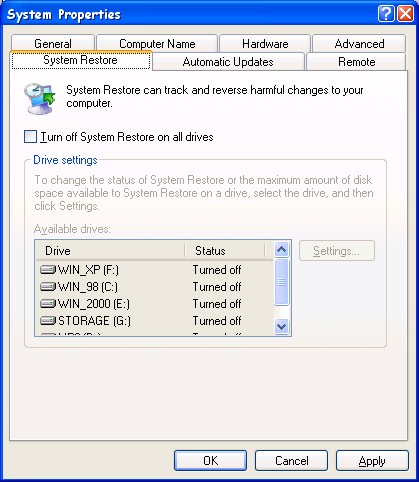Click the Apply button

click(372, 461)
